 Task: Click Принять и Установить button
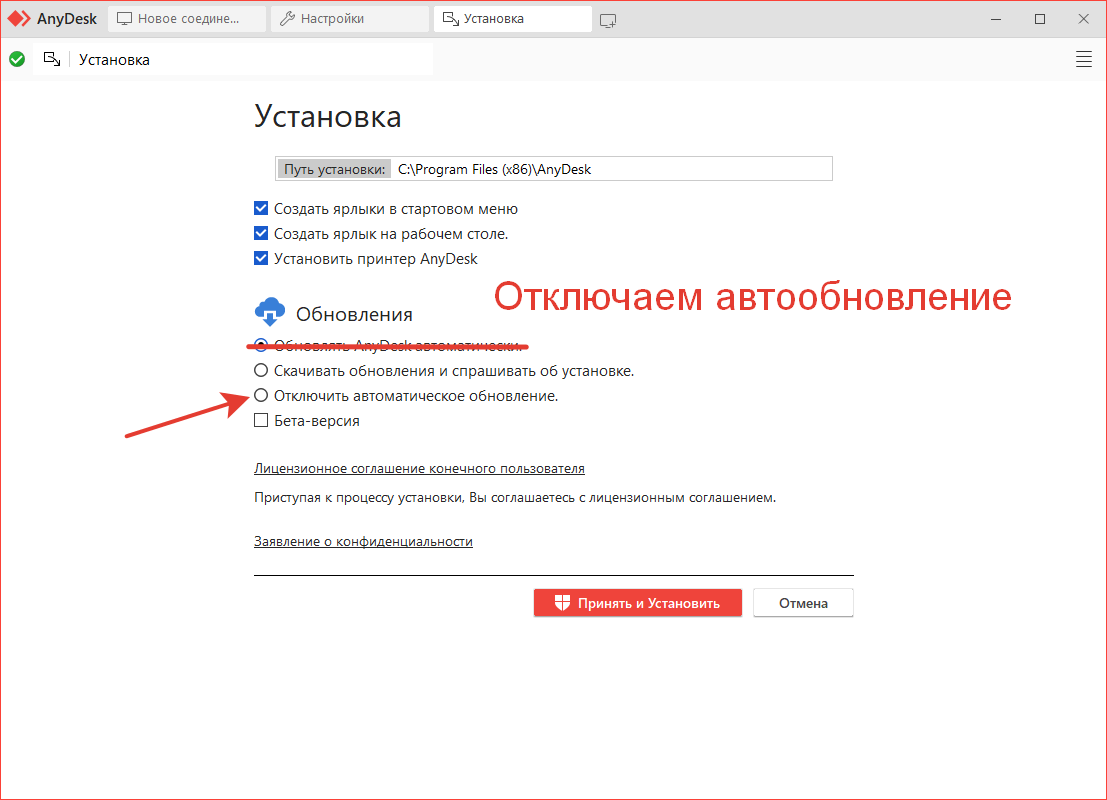point(638,603)
